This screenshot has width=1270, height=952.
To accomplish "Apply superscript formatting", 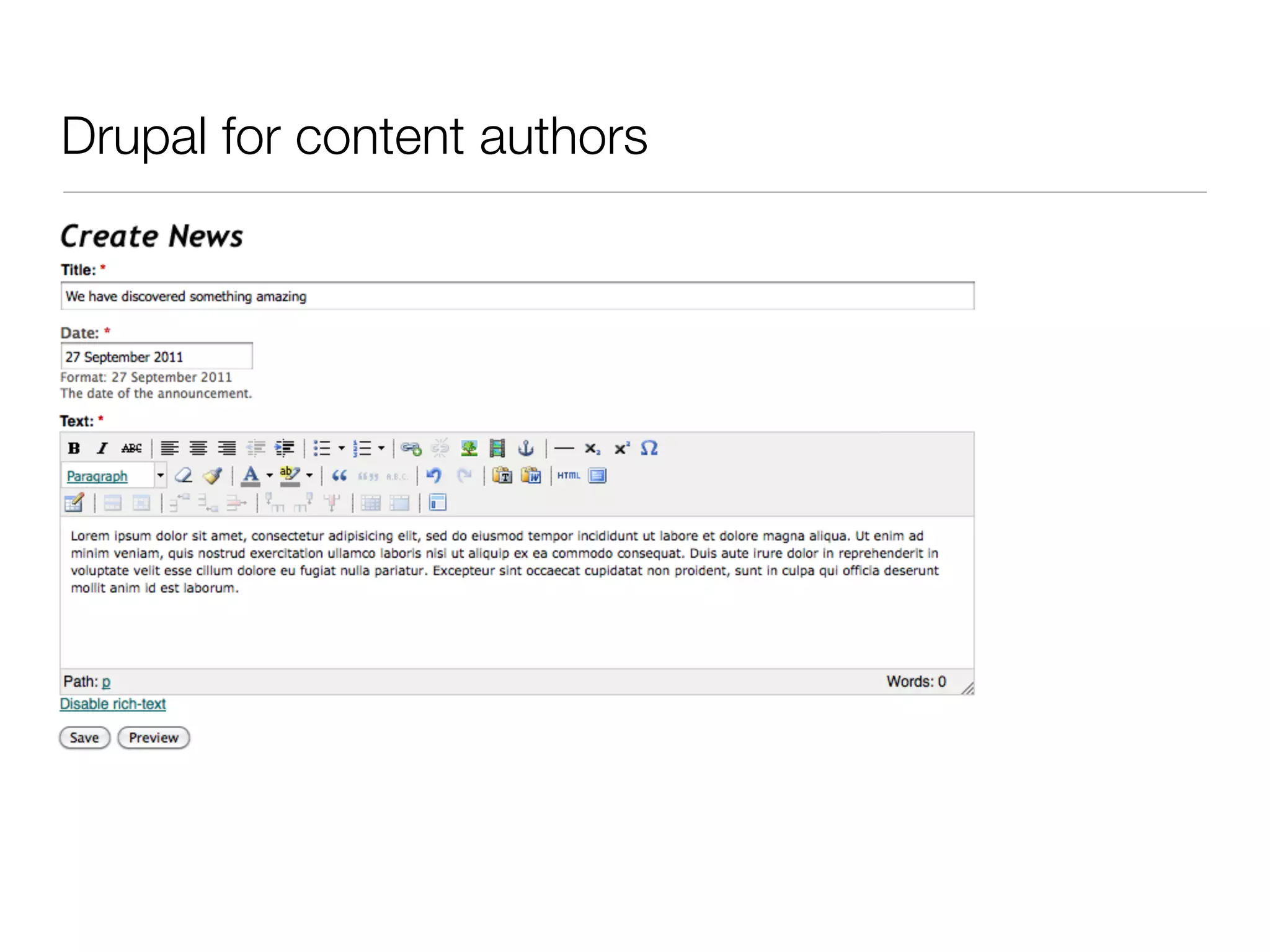I will pos(621,448).
